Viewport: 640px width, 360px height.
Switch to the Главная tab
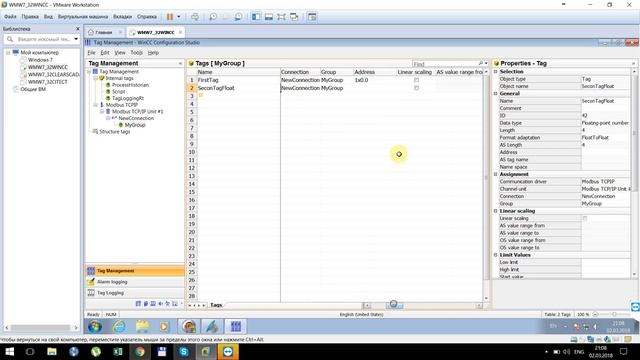point(104,32)
